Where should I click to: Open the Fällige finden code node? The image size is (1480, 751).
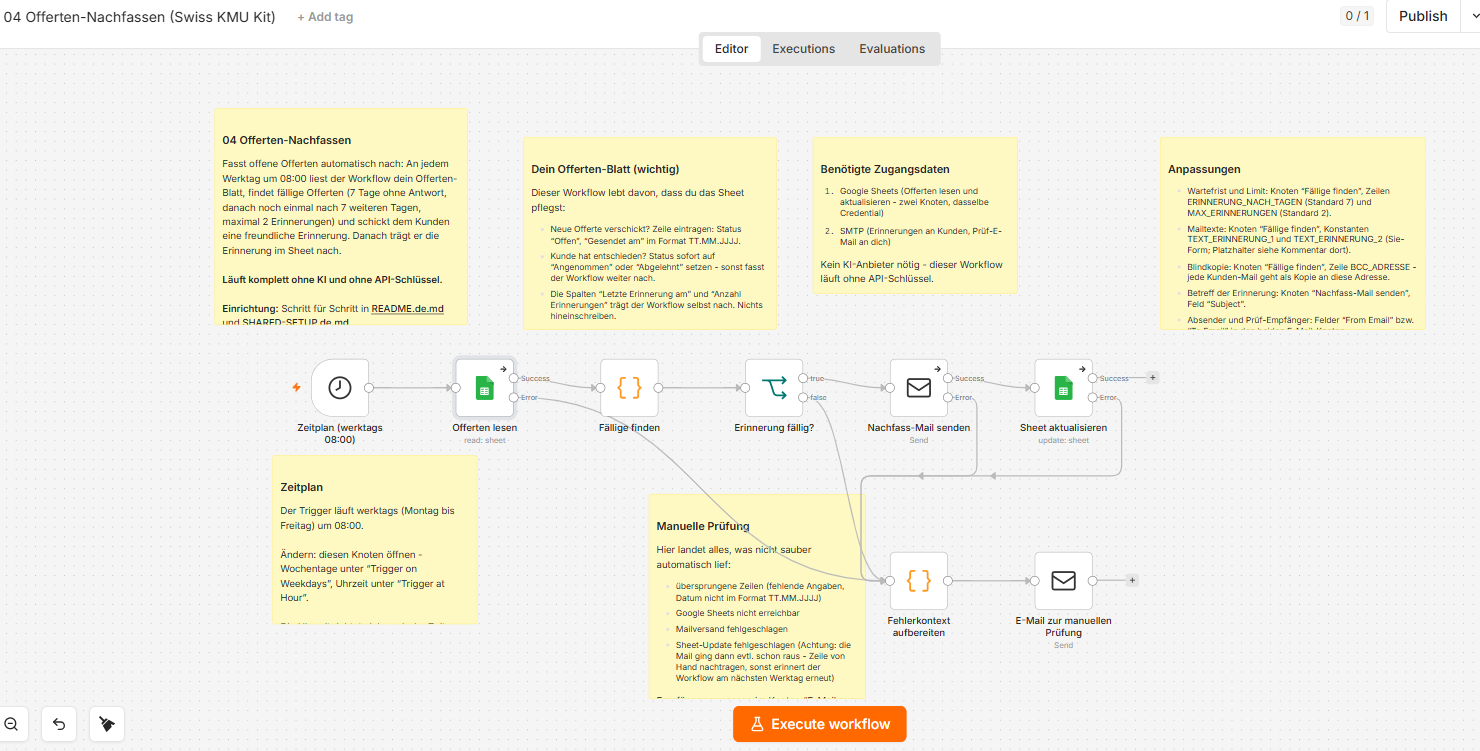coord(629,388)
